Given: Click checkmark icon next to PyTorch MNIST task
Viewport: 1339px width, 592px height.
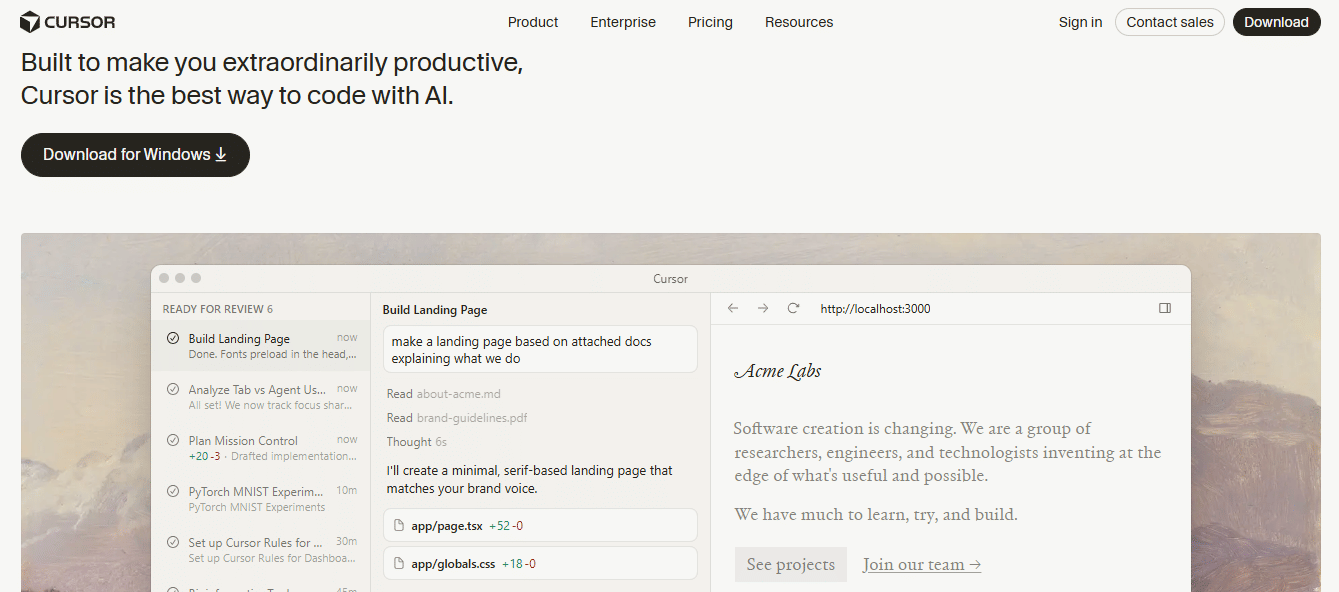Looking at the screenshot, I should [x=172, y=492].
